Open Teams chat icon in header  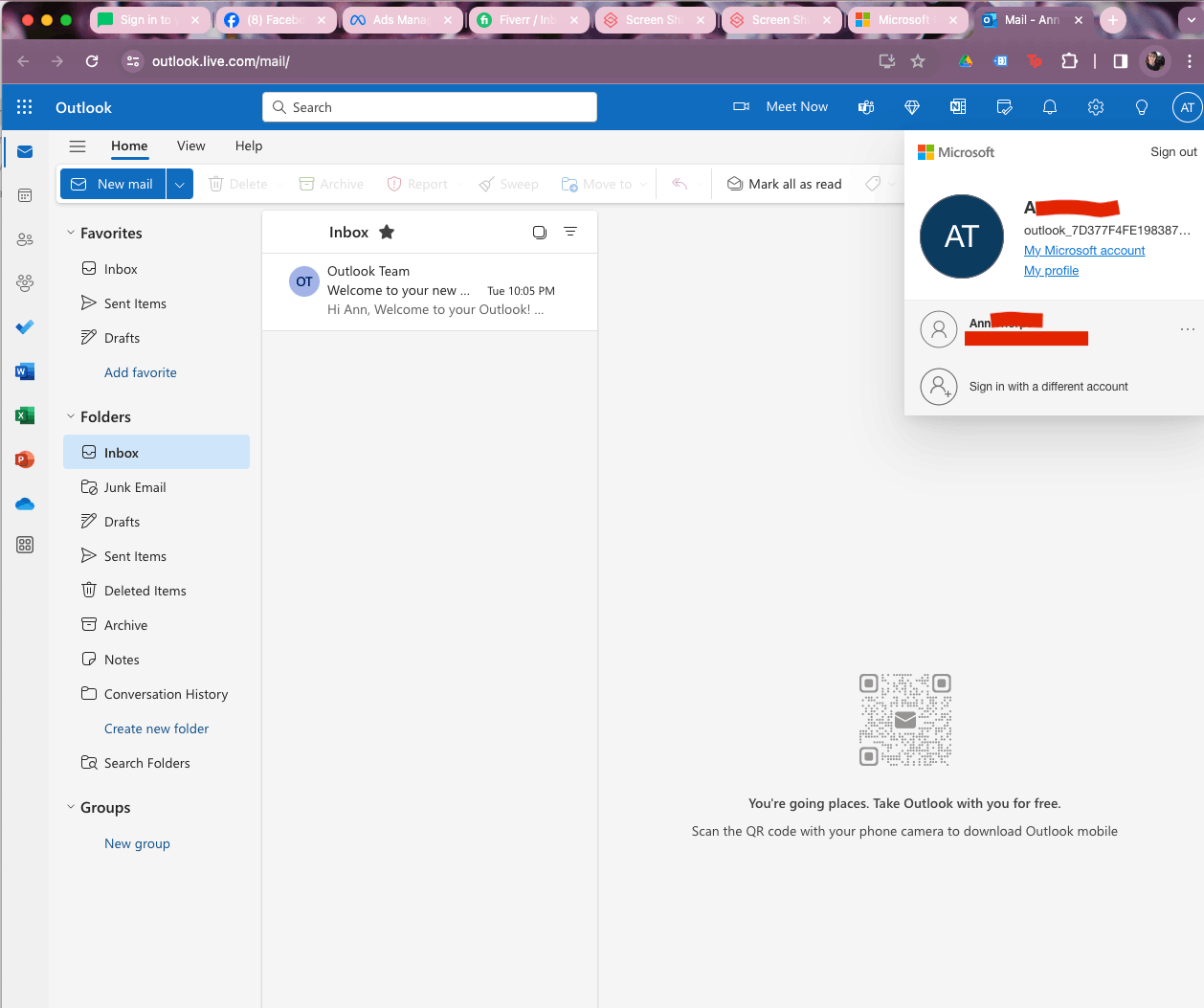866,107
